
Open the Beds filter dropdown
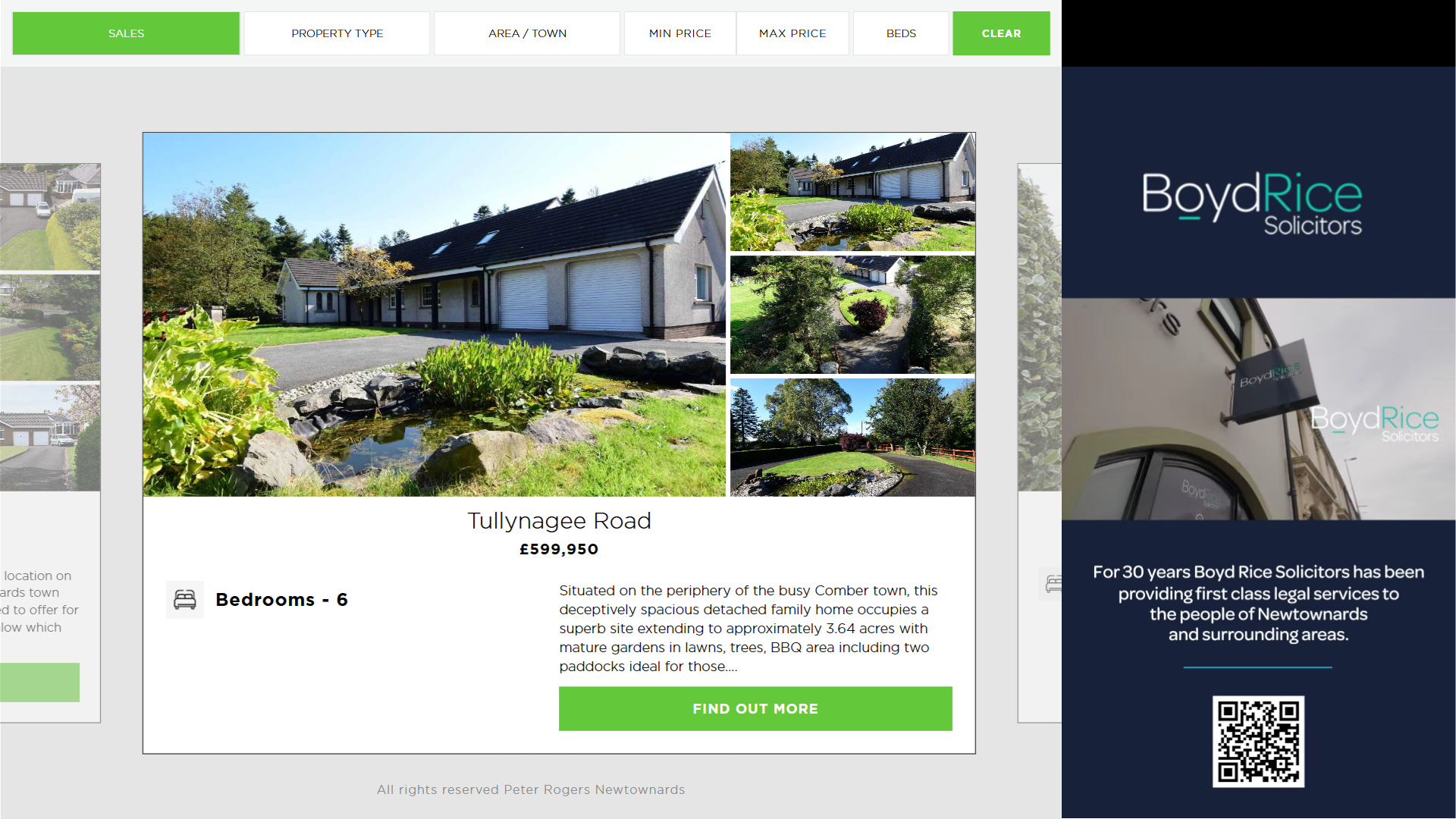pos(901,33)
